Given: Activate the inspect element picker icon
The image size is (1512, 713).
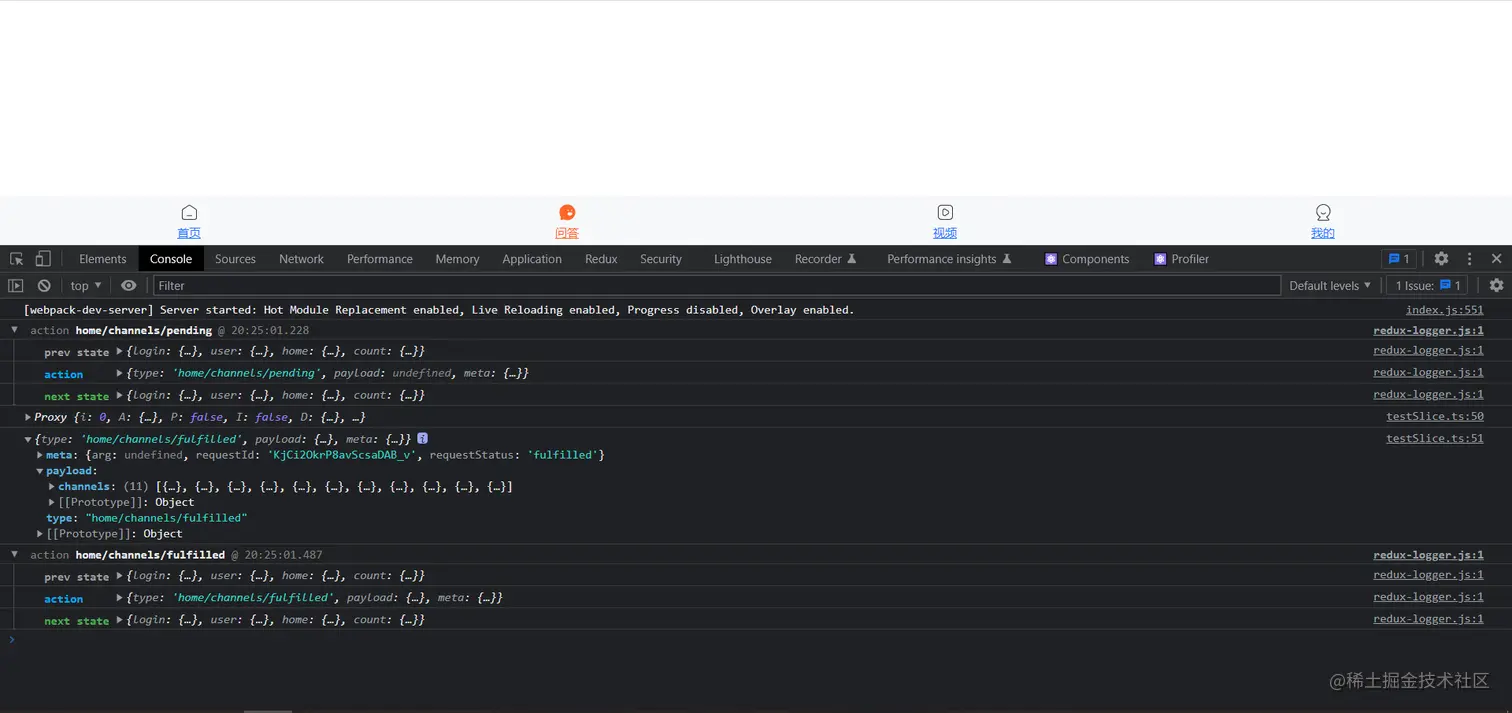Looking at the screenshot, I should [x=17, y=259].
